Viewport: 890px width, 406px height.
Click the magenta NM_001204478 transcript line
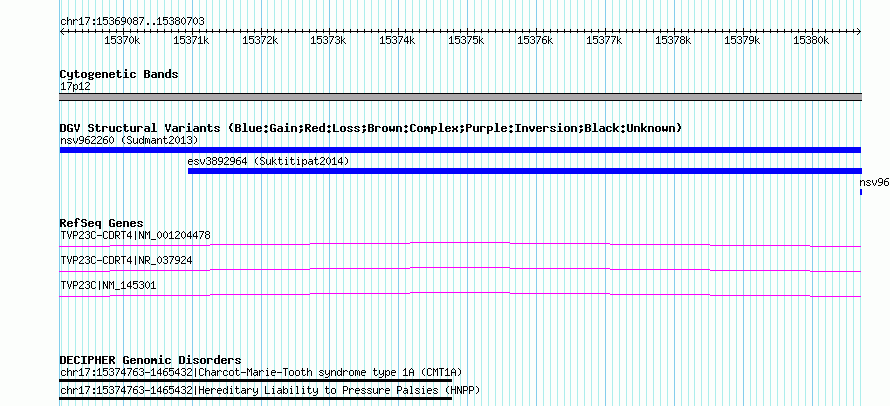[x=460, y=244]
